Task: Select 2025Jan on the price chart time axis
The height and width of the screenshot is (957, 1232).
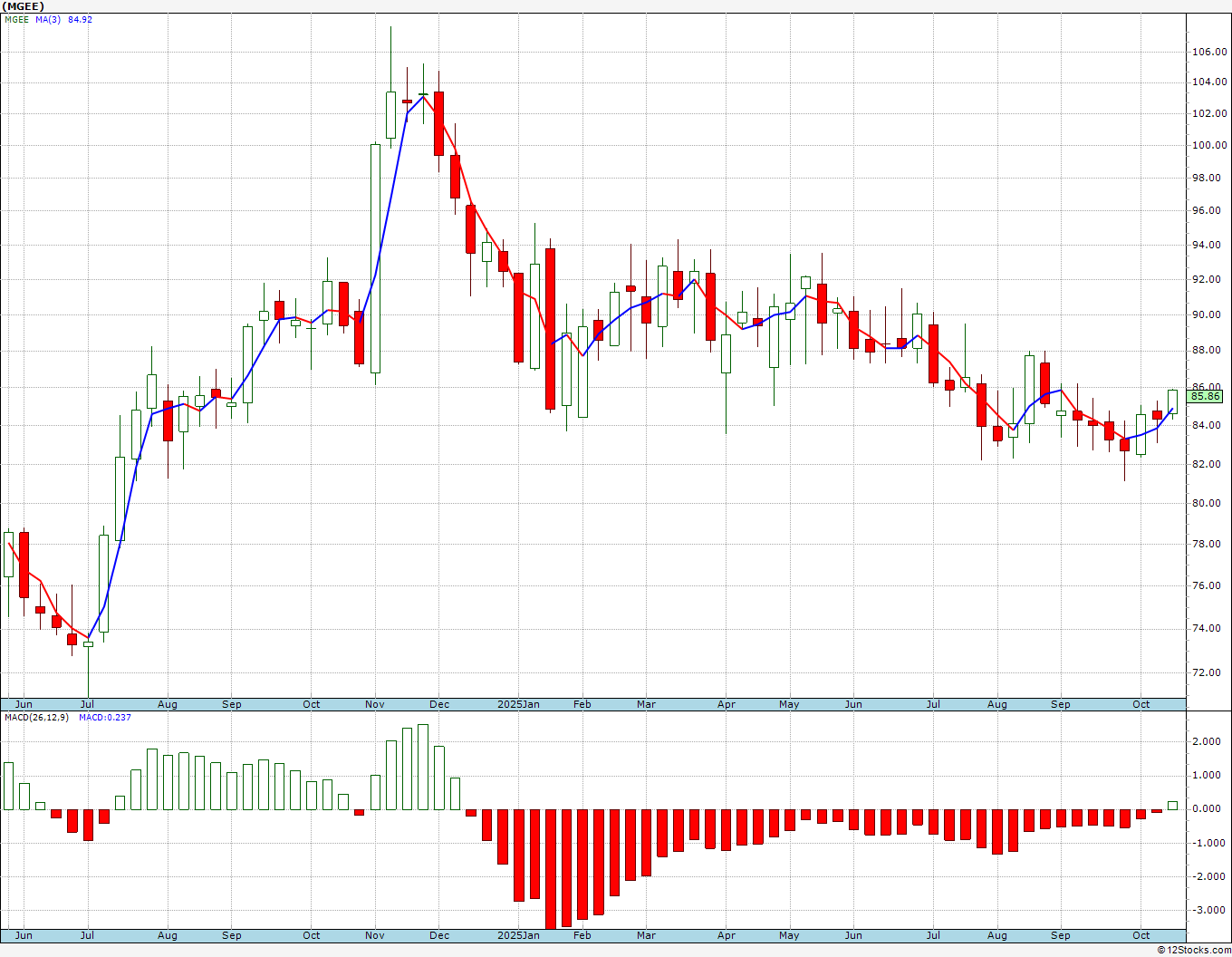Action: tap(519, 704)
